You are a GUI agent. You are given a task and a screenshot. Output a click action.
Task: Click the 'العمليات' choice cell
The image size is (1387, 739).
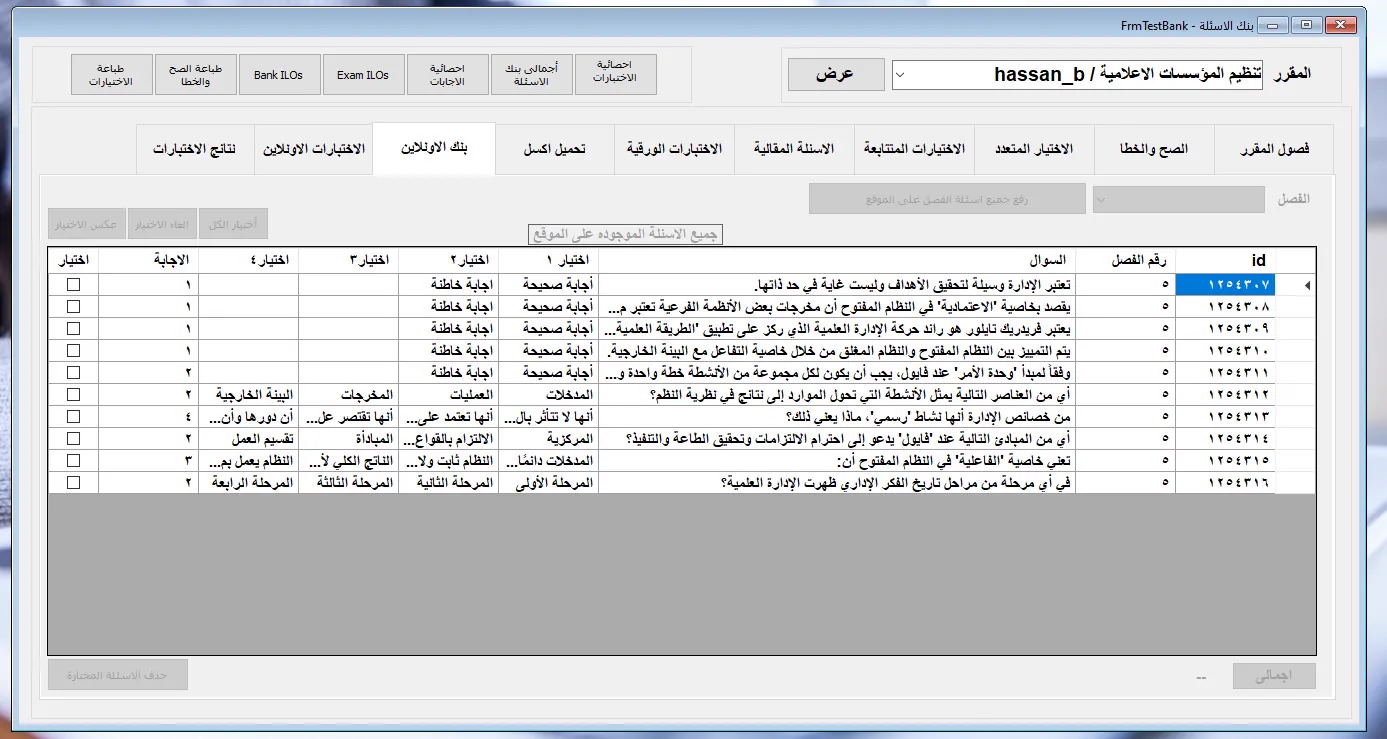pyautogui.click(x=447, y=394)
